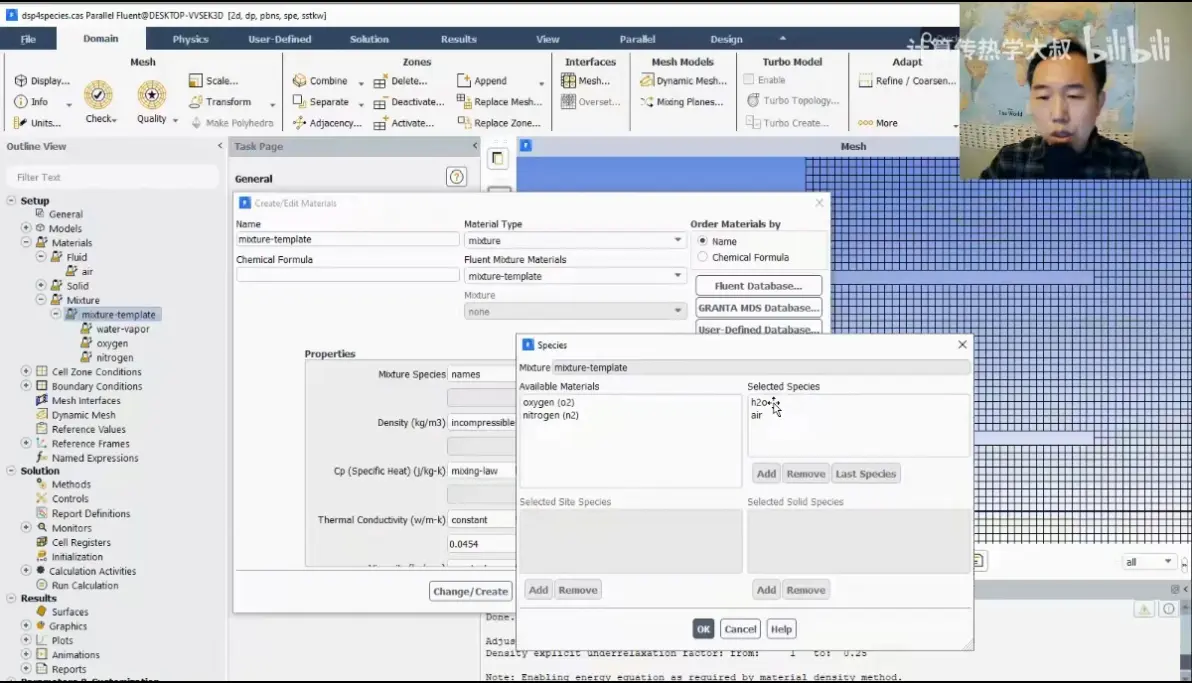Select Name under Order Materials by
The width and height of the screenshot is (1192, 683).
click(702, 241)
